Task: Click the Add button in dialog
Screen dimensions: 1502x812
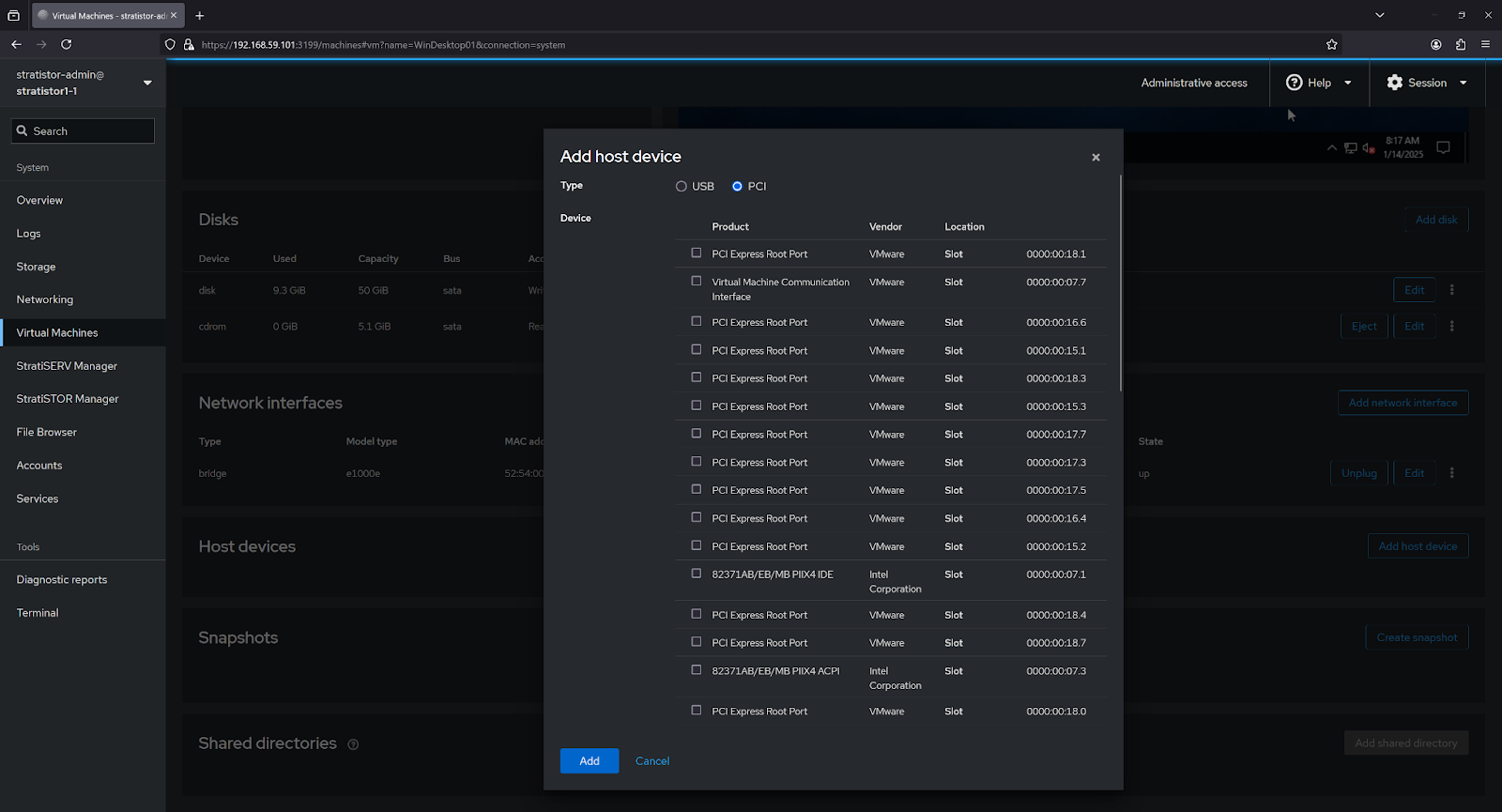Action: point(590,761)
